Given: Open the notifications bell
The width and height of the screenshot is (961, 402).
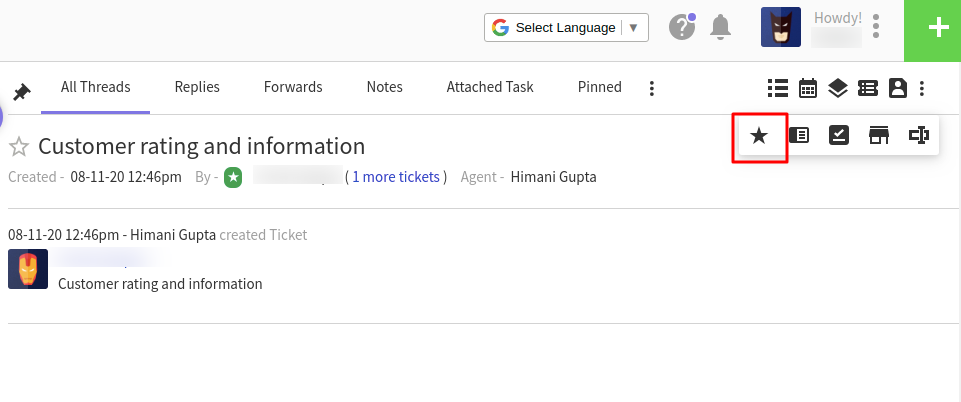Looking at the screenshot, I should click(720, 28).
